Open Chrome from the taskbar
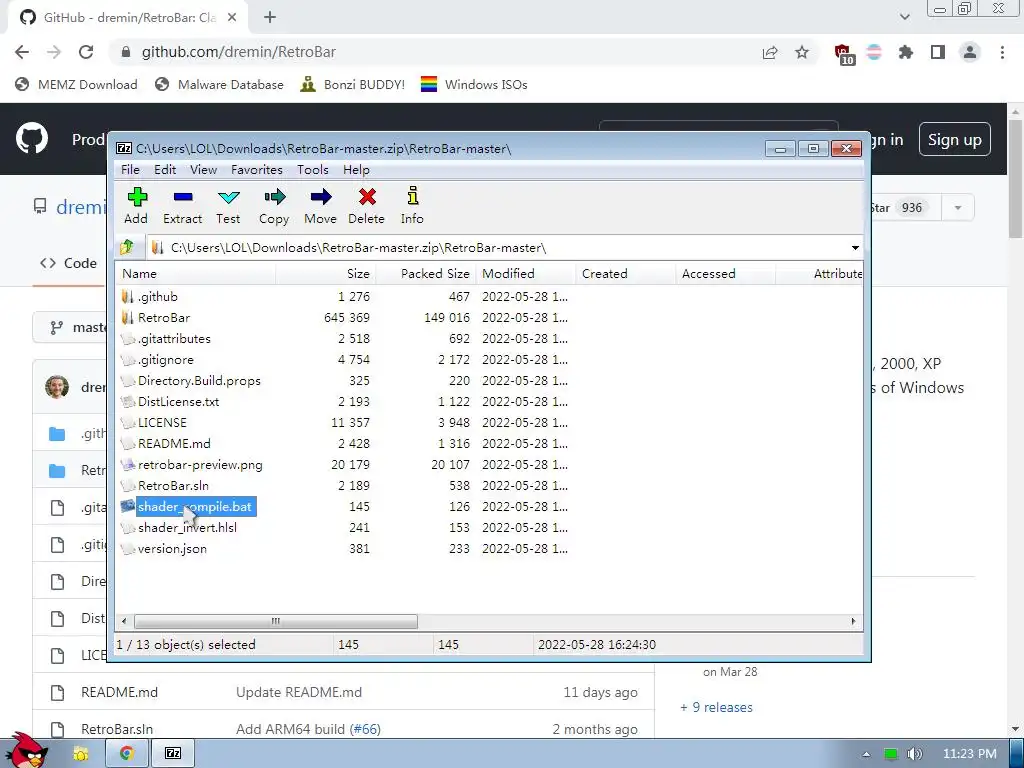 coord(127,753)
